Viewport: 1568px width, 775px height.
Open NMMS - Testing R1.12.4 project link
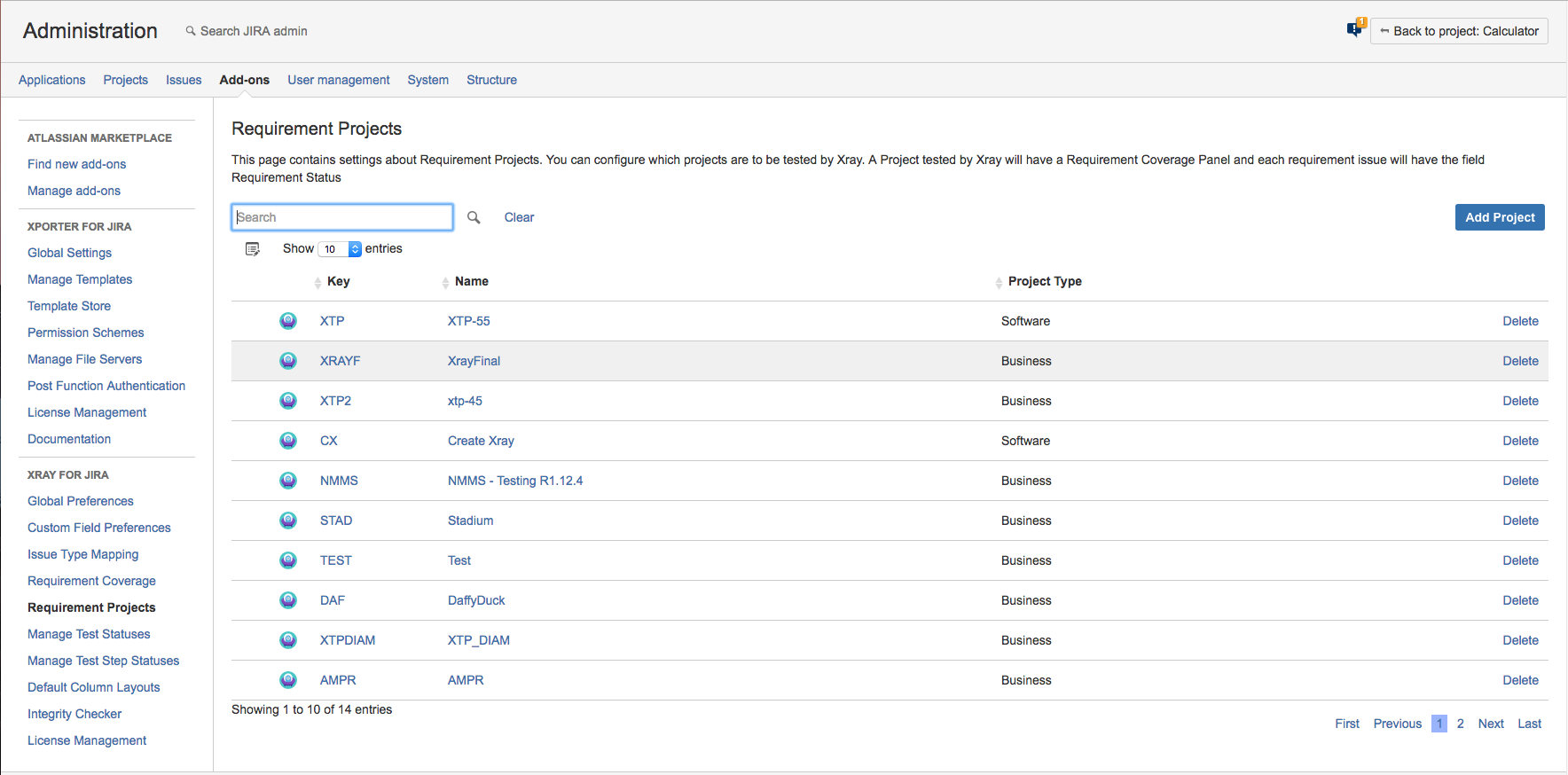(x=515, y=481)
